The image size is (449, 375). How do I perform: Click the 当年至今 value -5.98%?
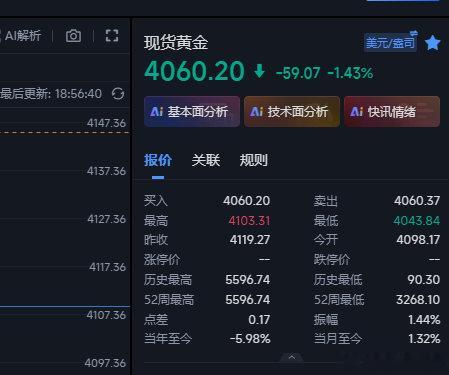(250, 339)
